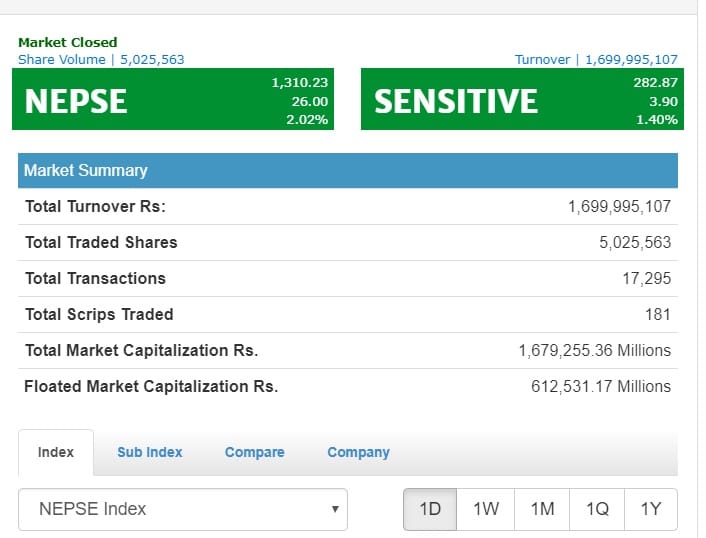Viewport: 706px width, 538px height.
Task: Click the Market Summary header bar
Action: click(x=348, y=170)
